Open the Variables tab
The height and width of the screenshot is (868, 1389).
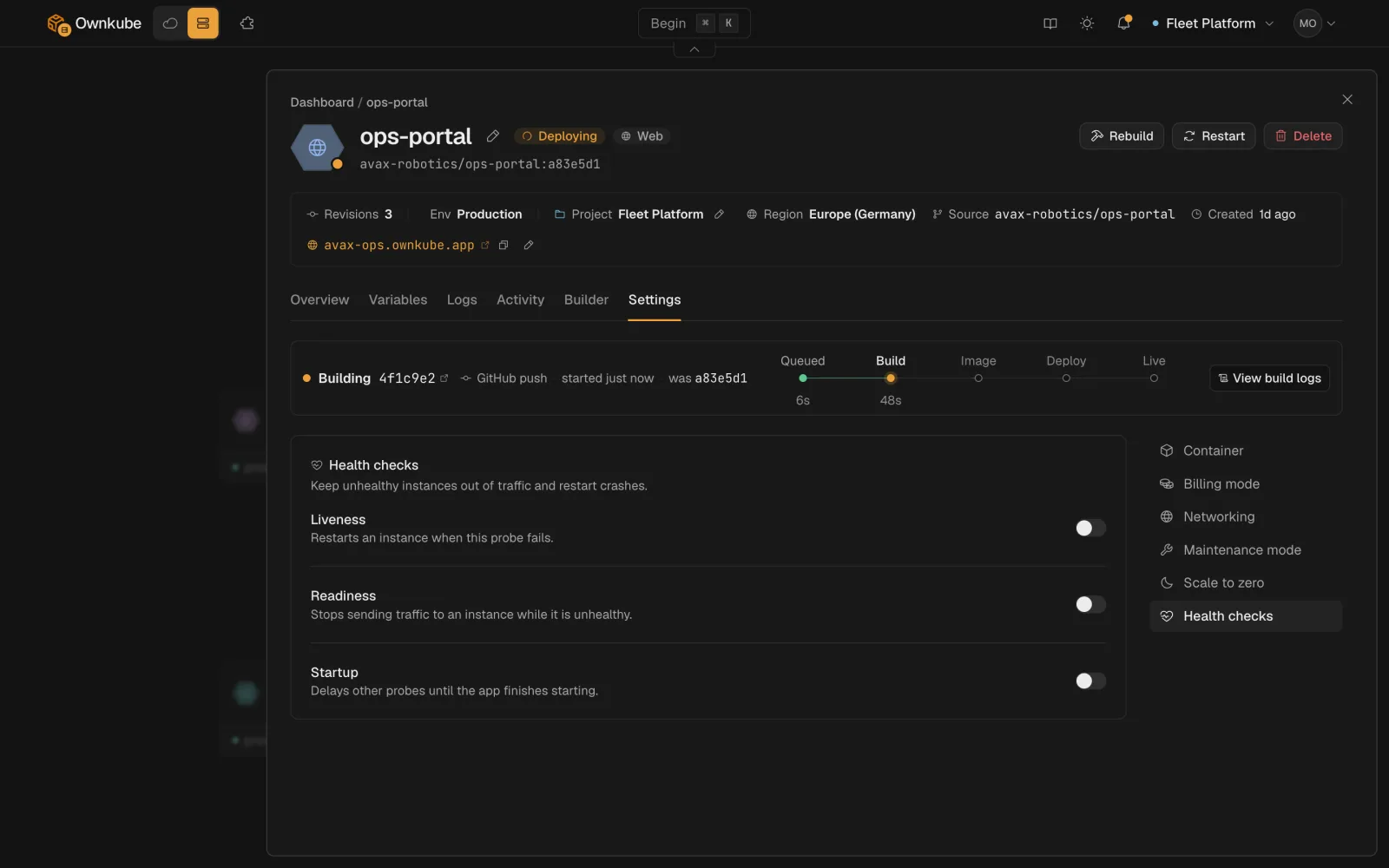pyautogui.click(x=398, y=299)
